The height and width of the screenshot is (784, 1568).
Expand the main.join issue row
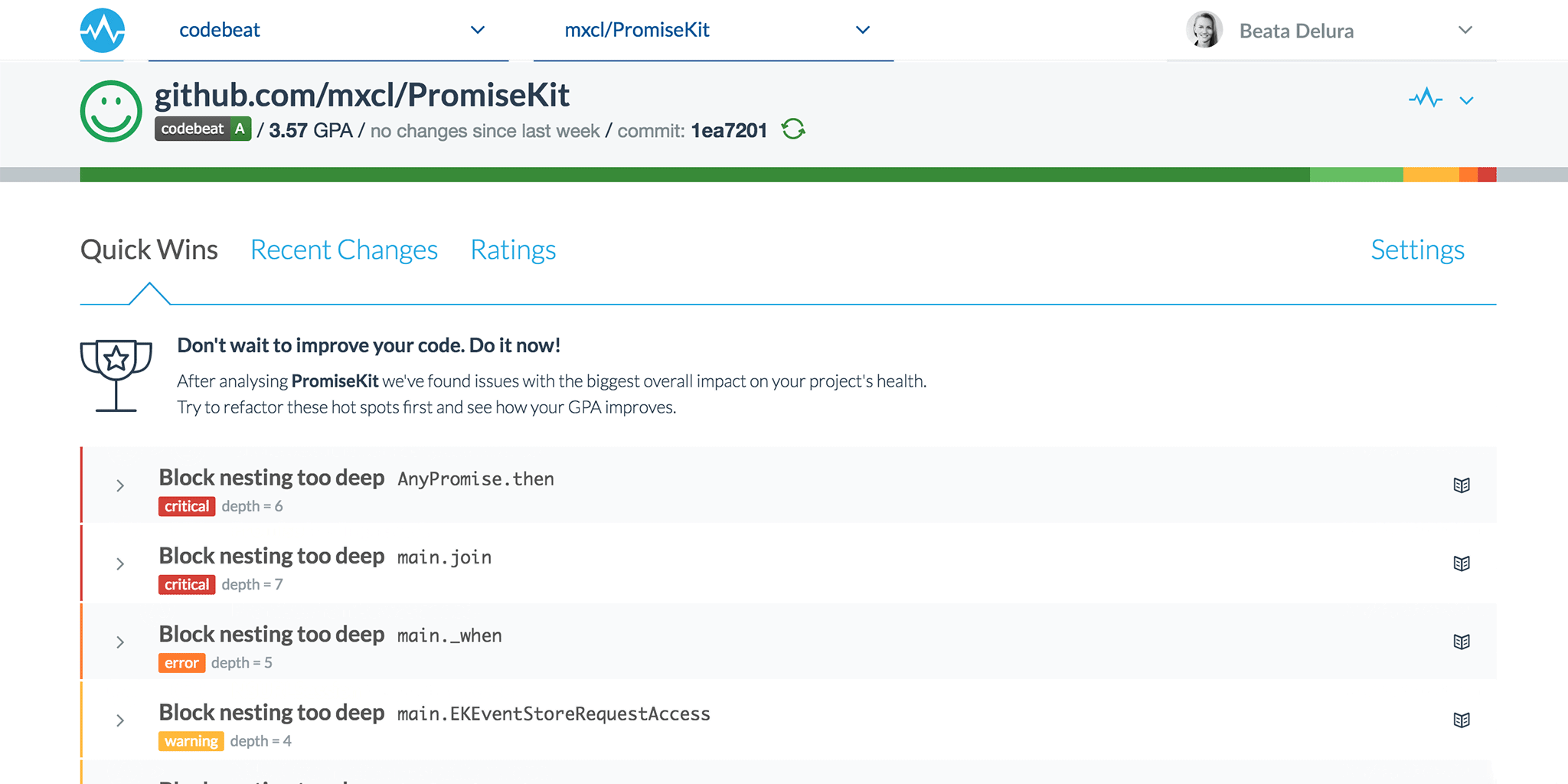tap(120, 564)
